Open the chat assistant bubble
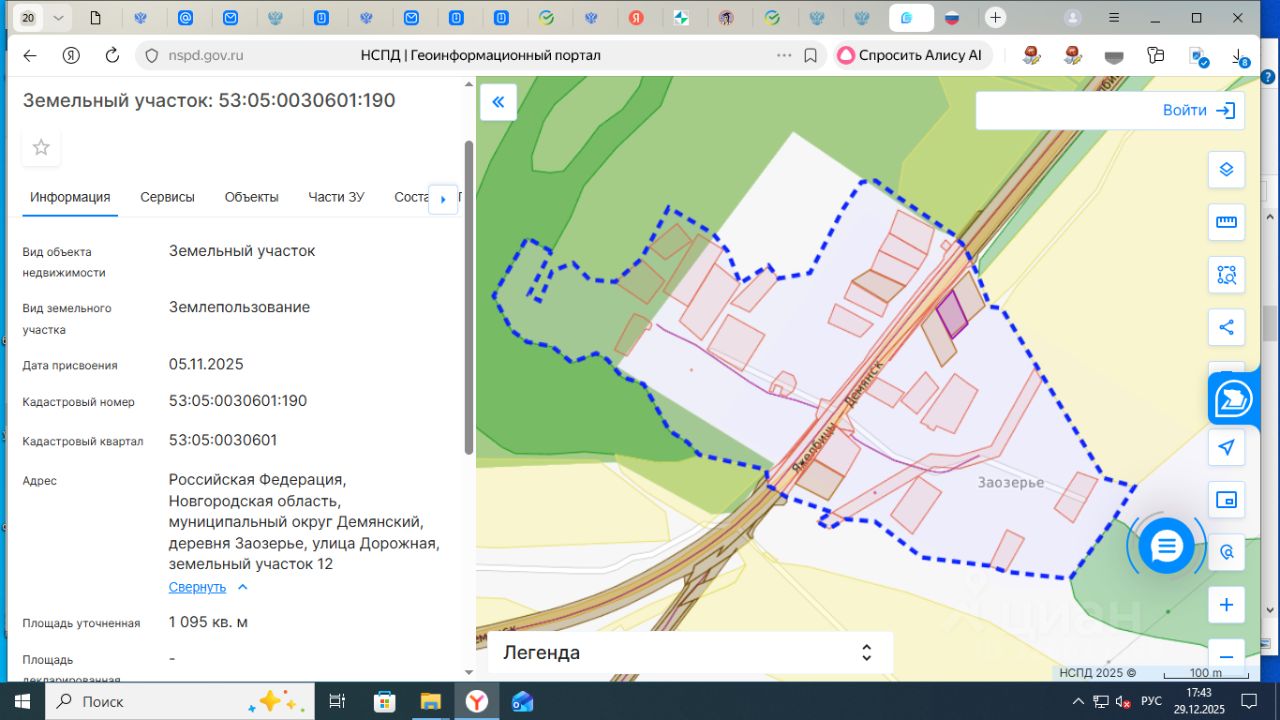 pos(1166,546)
